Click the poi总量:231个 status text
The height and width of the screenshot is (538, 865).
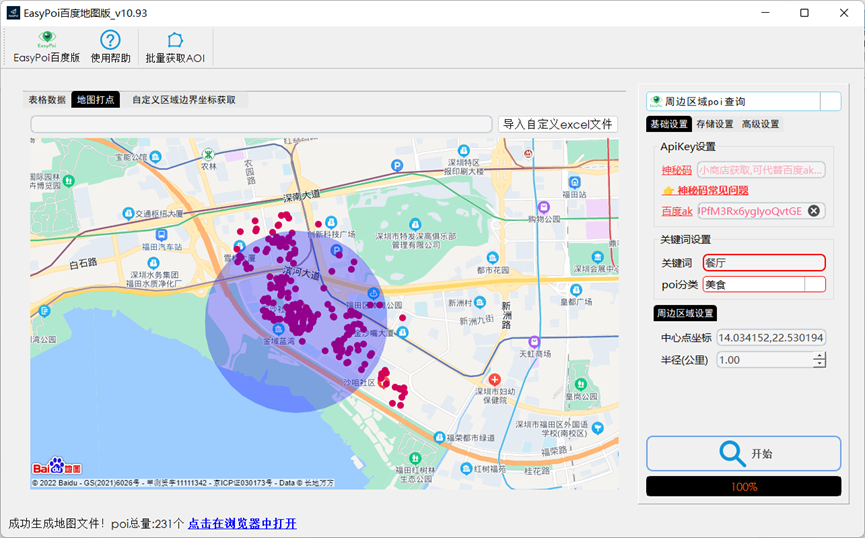coord(147,523)
